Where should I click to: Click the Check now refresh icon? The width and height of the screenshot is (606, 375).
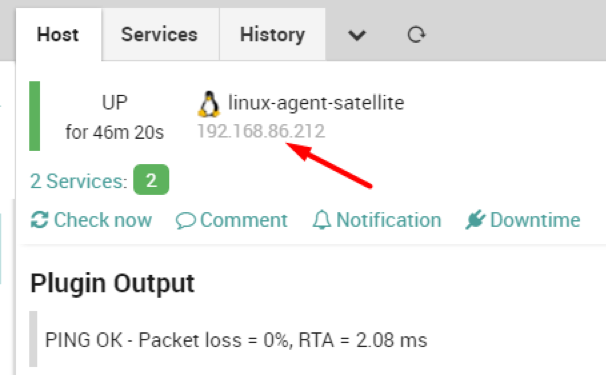pyautogui.click(x=39, y=220)
